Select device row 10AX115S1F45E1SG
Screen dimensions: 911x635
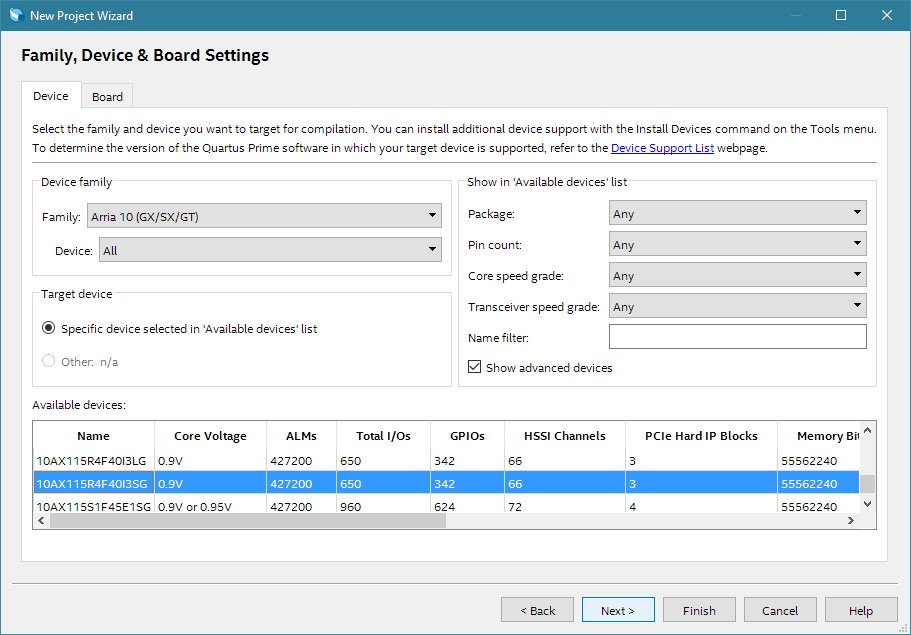[x=92, y=506]
